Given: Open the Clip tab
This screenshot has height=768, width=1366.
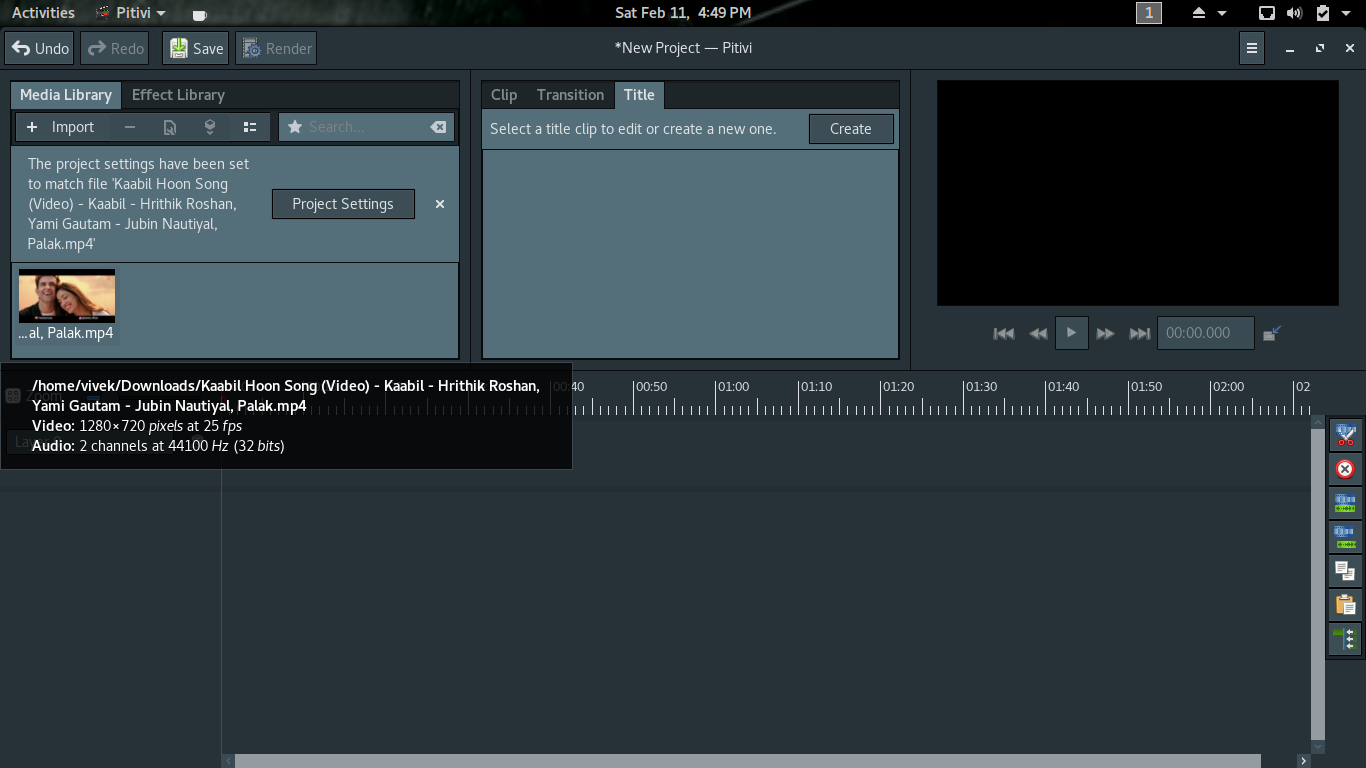Looking at the screenshot, I should 504,95.
